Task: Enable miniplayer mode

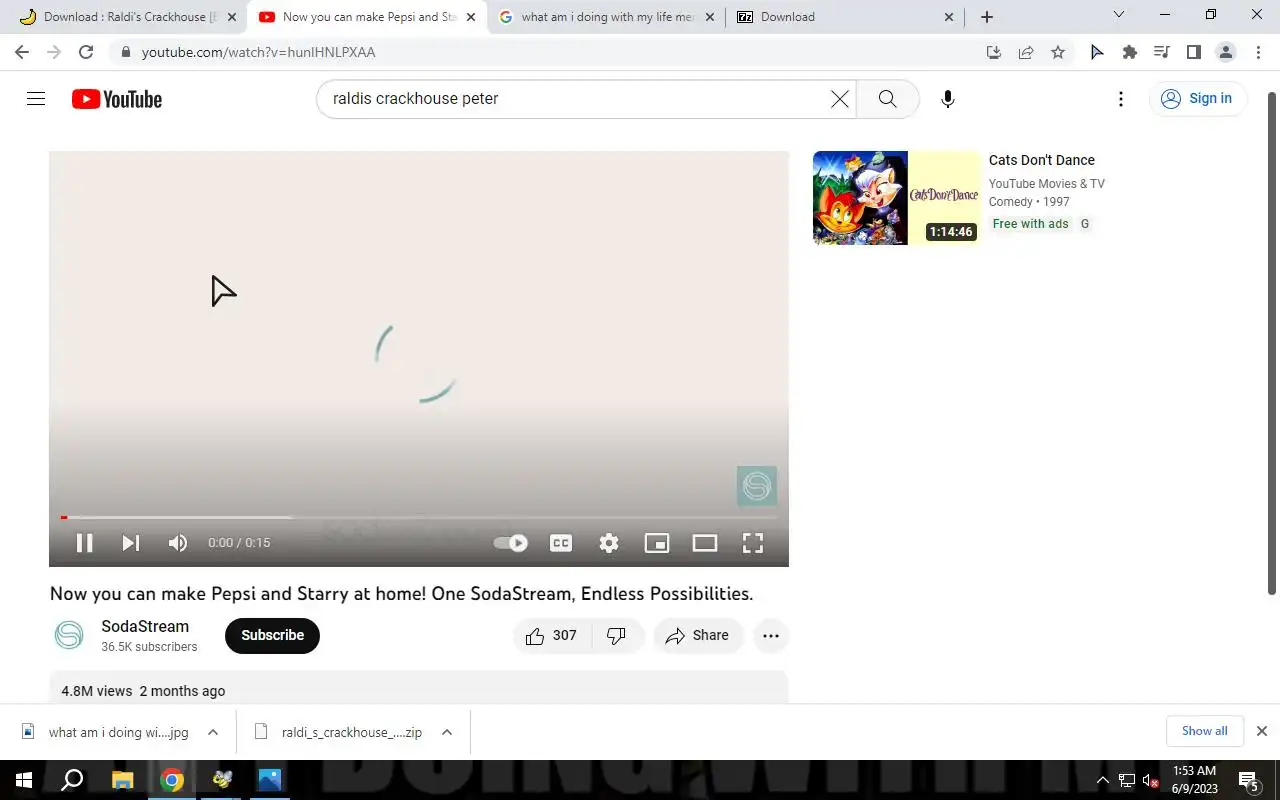Action: (x=657, y=543)
